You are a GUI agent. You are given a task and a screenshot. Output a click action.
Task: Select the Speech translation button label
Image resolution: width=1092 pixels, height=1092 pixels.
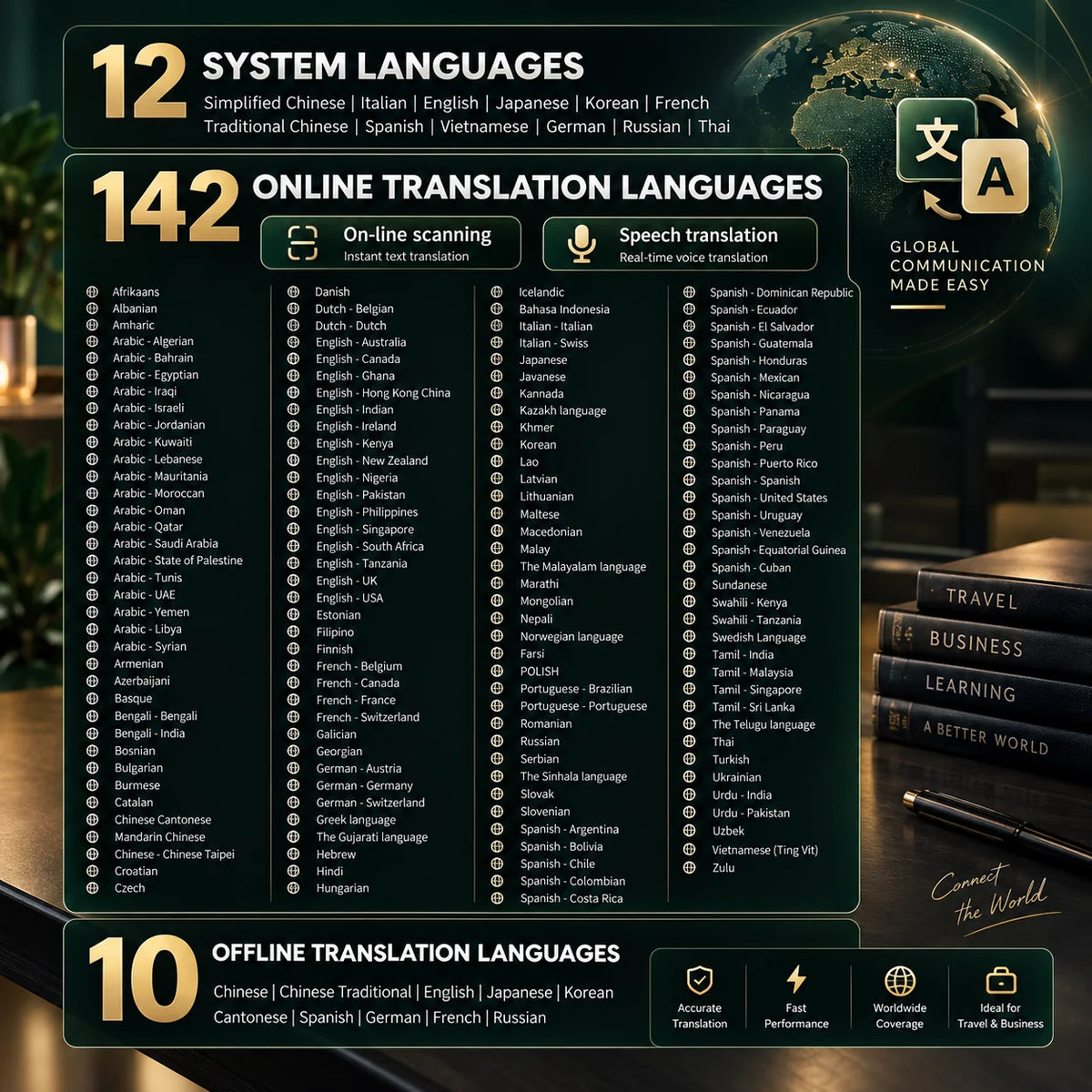pyautogui.click(x=698, y=235)
